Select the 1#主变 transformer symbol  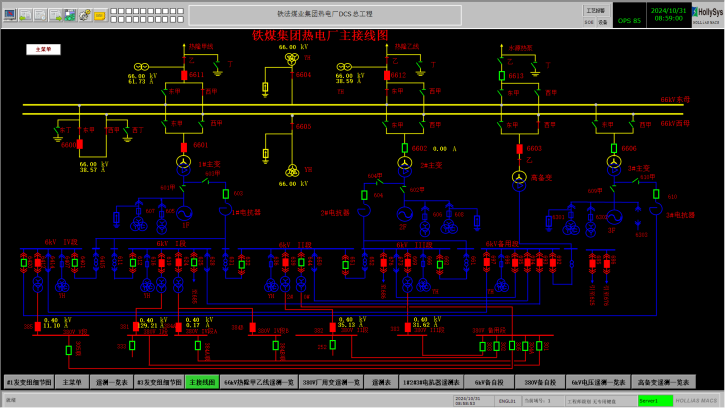click(x=183, y=162)
